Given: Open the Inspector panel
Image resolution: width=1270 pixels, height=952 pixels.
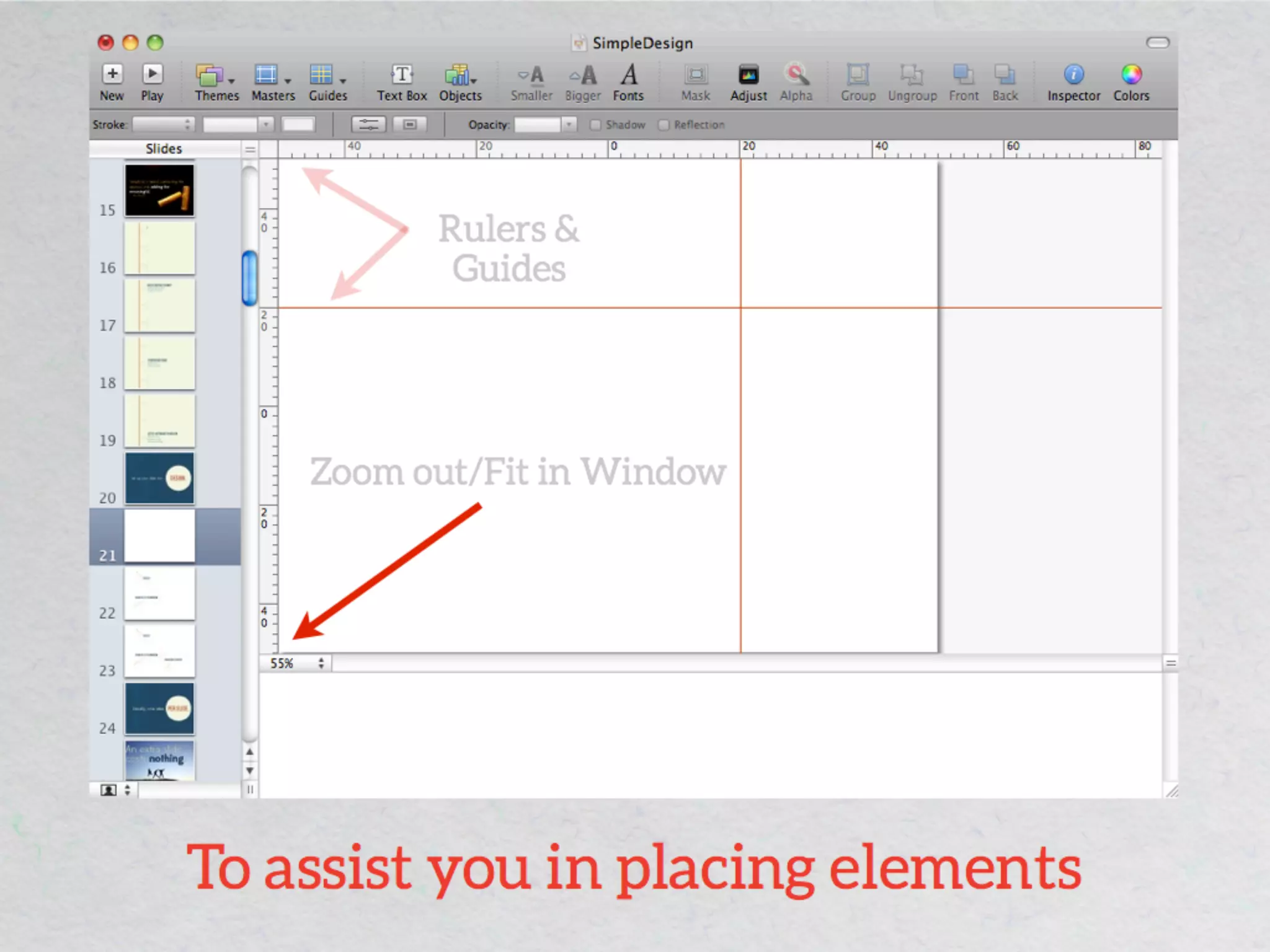Looking at the screenshot, I should tap(1073, 75).
